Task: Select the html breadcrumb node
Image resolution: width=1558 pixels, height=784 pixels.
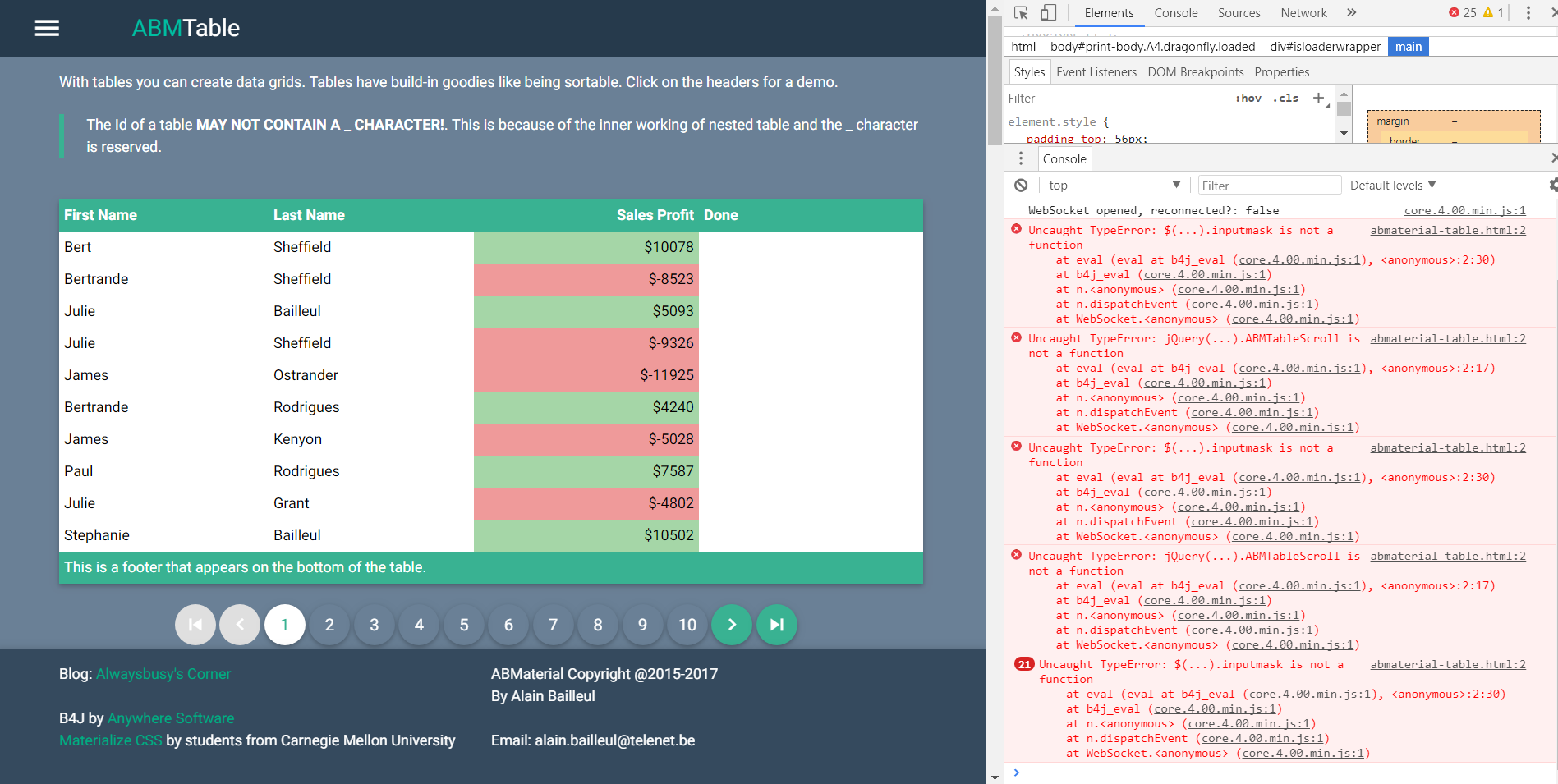Action: tap(1023, 47)
